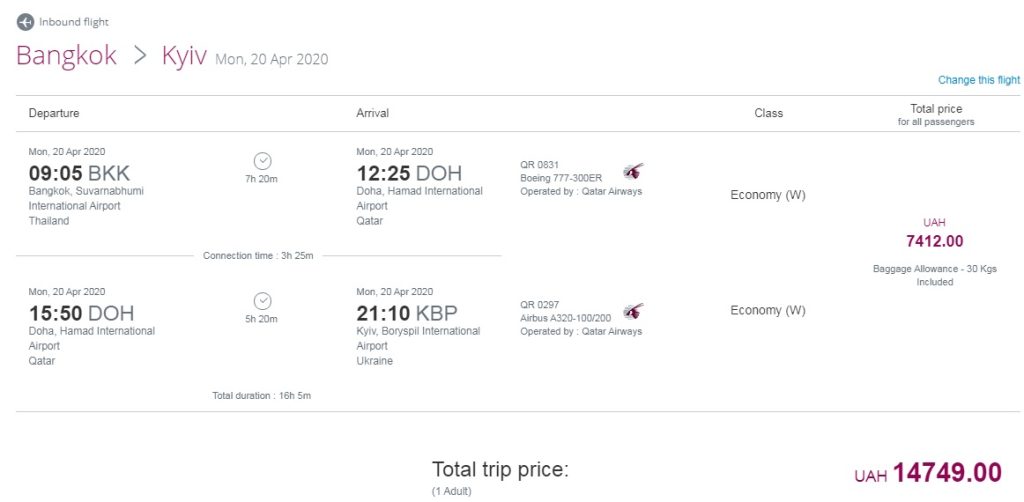Open the Change this flight link
The image size is (1024, 502).
(x=978, y=80)
